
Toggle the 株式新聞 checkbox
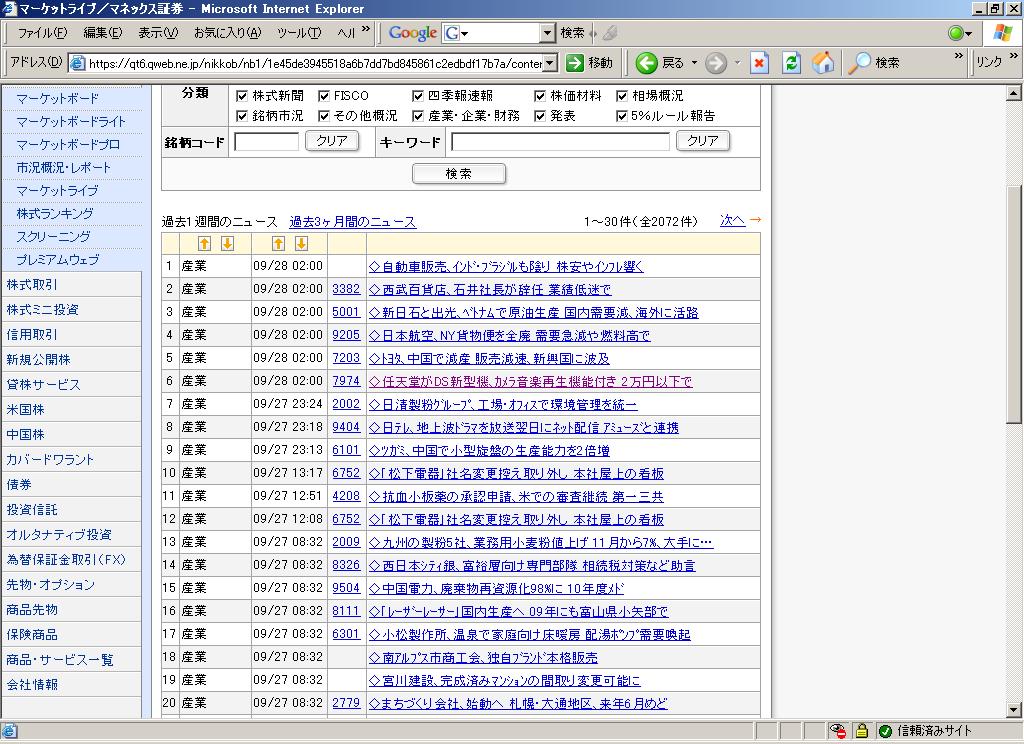(242, 96)
